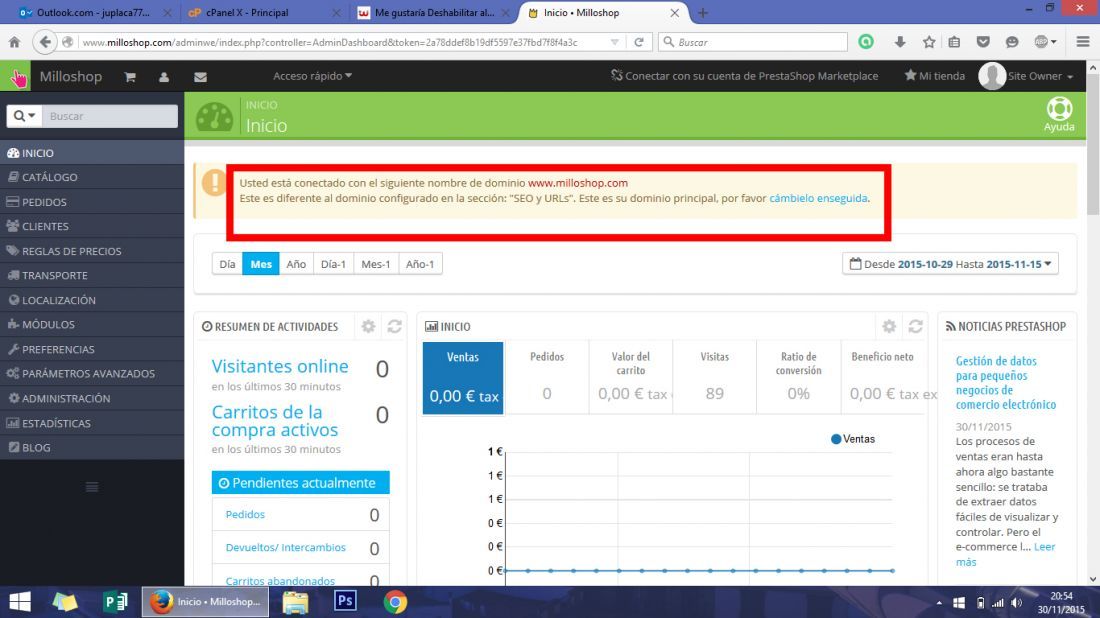Select Mes time period
The image size is (1100, 618).
point(261,264)
